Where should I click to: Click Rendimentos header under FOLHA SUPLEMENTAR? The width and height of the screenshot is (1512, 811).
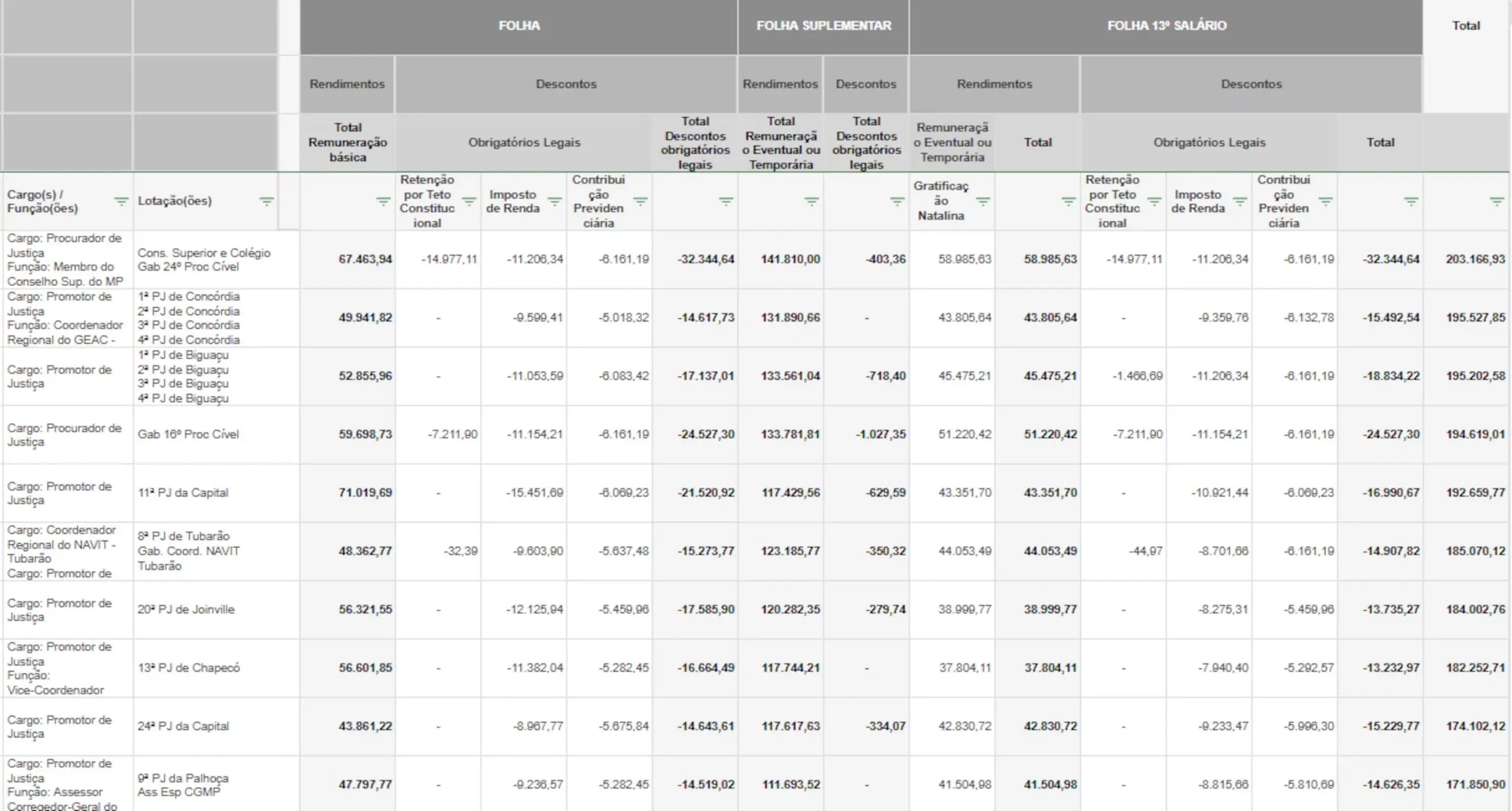click(x=780, y=84)
